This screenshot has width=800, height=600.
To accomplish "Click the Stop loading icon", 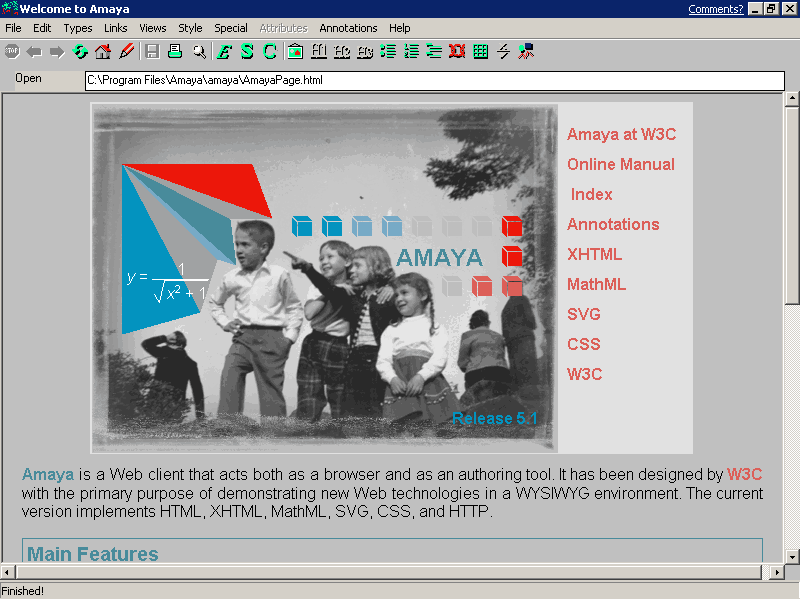I will 12,52.
